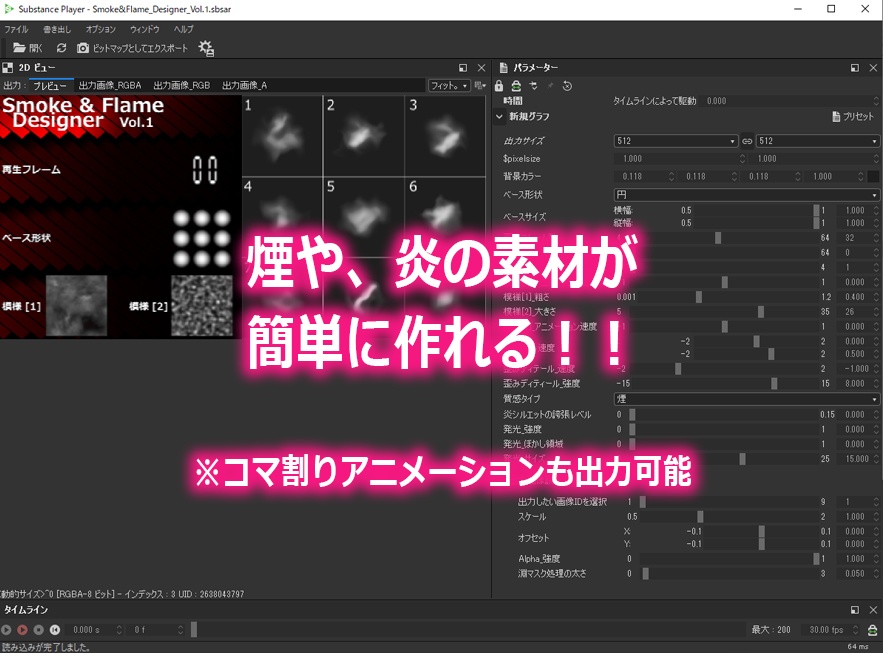
Task: Click the stepper of the first 背景カラー value
Action: point(671,177)
